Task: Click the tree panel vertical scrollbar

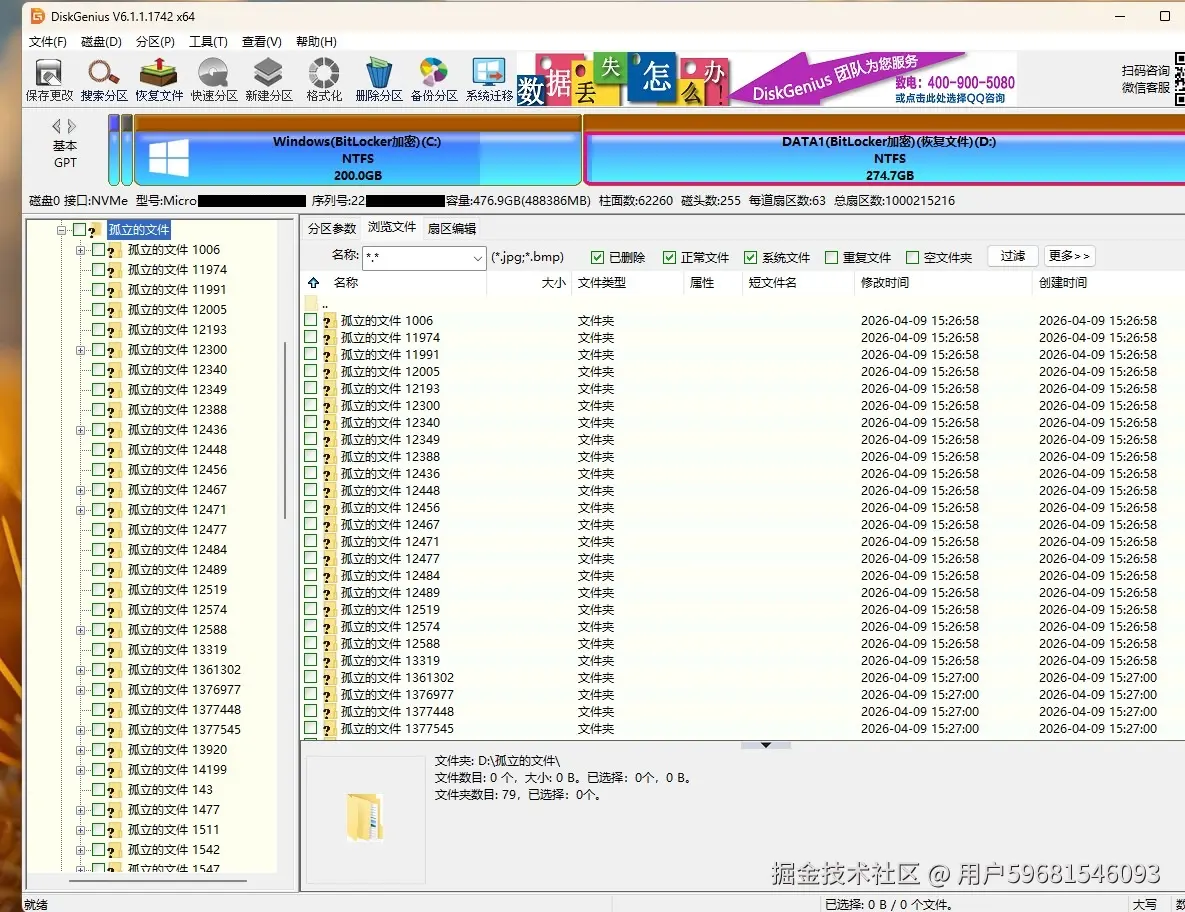Action: (x=285, y=431)
